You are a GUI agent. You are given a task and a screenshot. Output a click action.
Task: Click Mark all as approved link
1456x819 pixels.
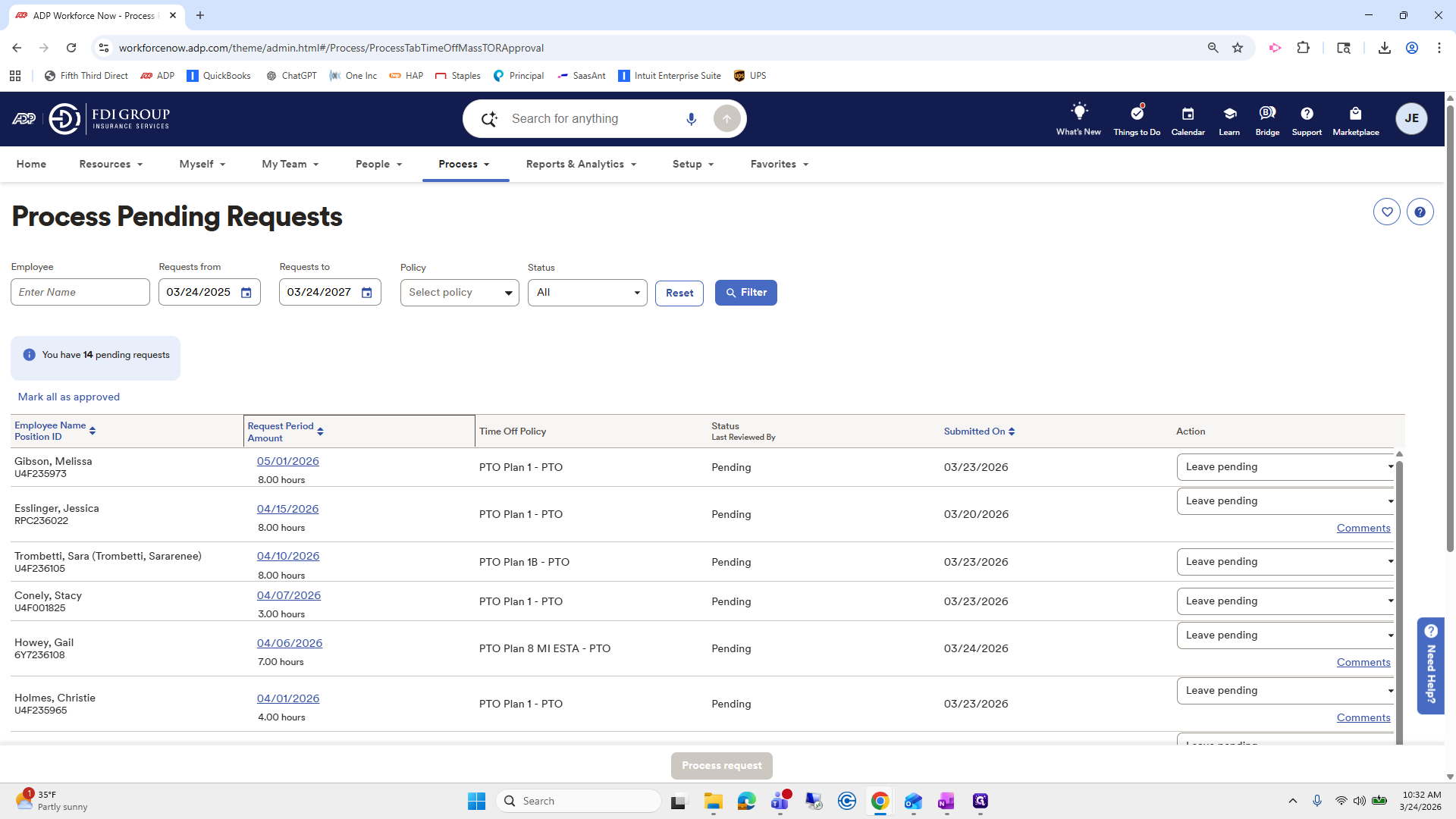[x=69, y=397]
